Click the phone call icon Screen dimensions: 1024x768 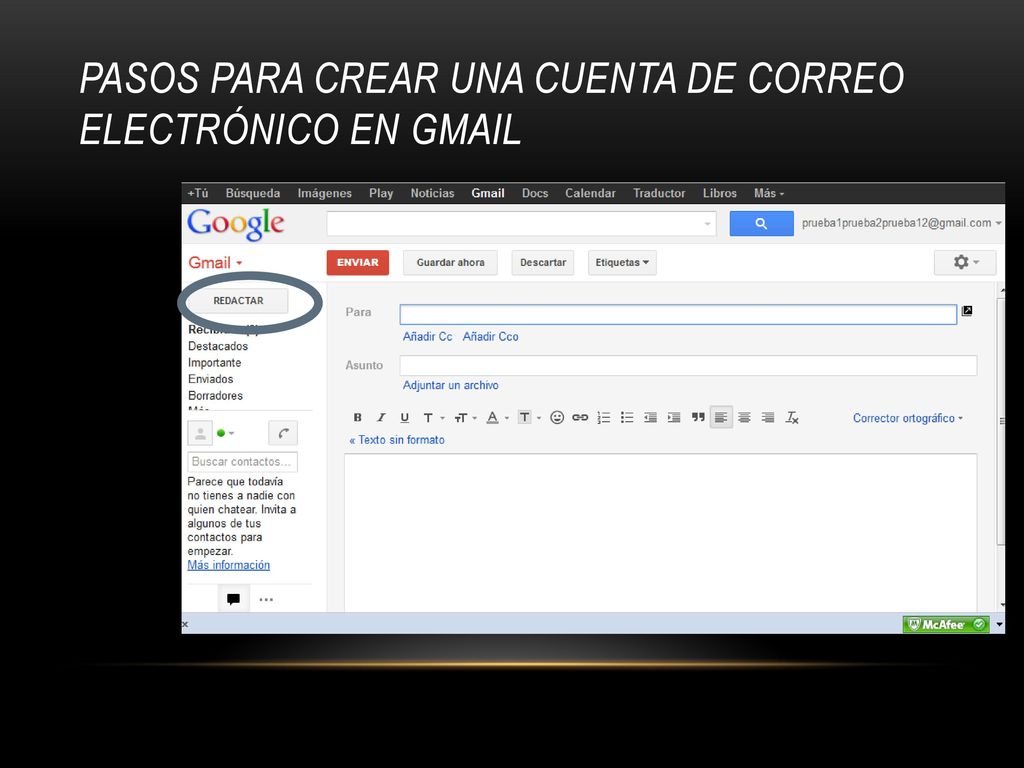point(283,433)
